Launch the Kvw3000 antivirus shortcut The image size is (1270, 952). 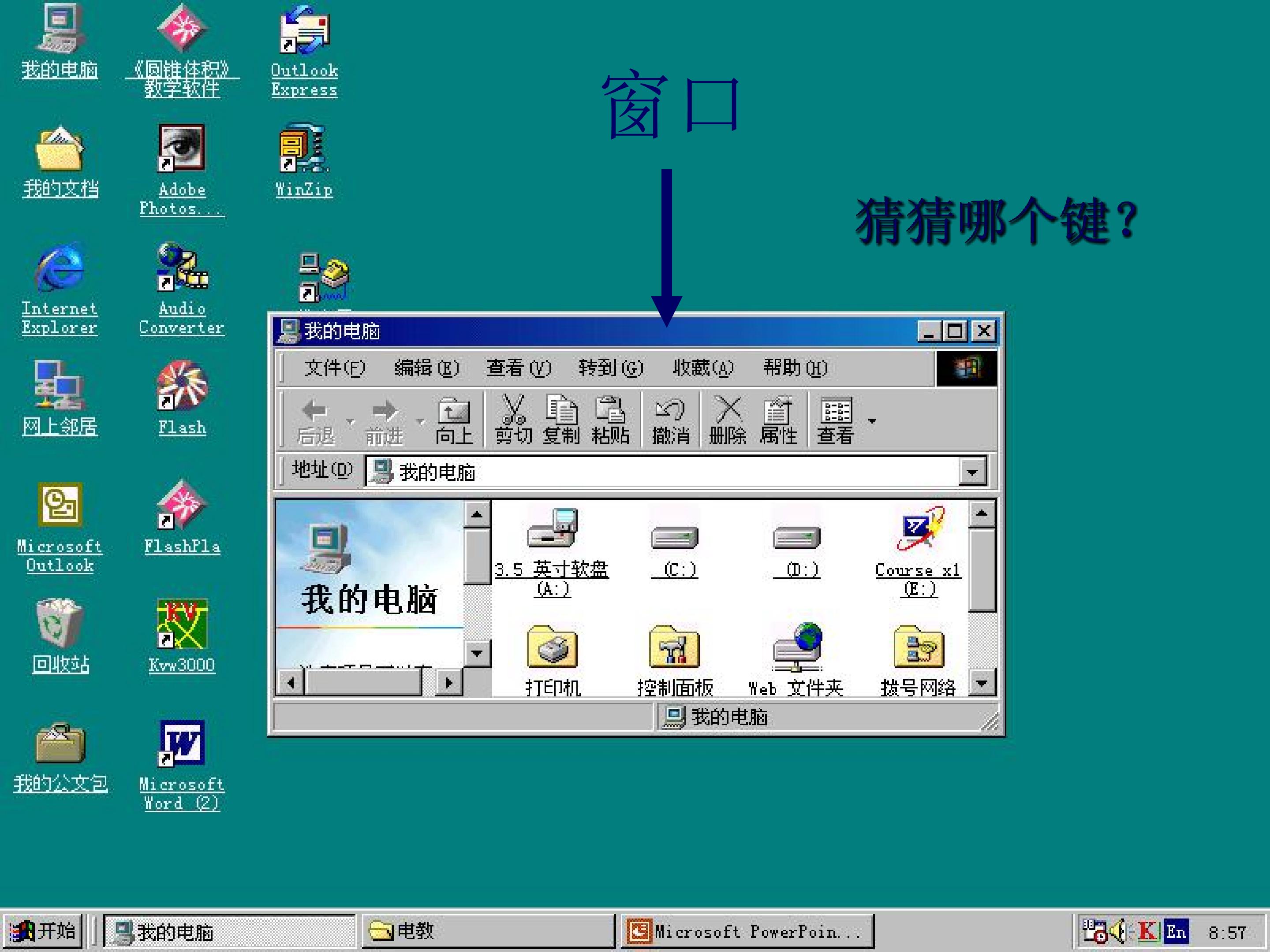click(182, 636)
